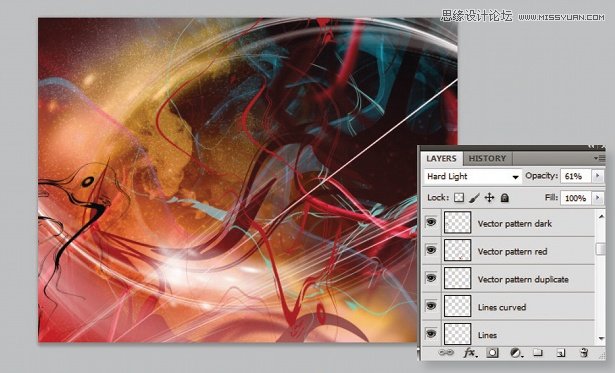Create a new layer
This screenshot has width=615, height=373.
[x=561, y=353]
